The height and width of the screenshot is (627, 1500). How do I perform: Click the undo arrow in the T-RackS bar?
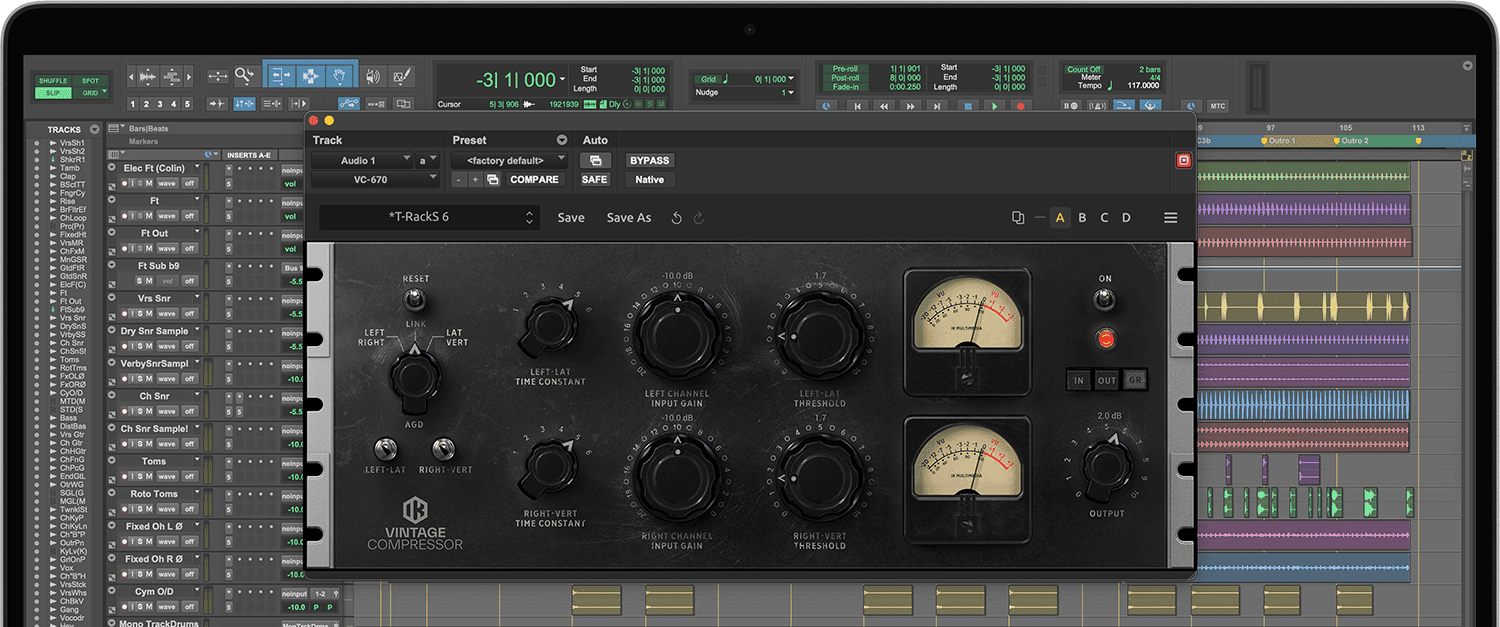click(677, 217)
